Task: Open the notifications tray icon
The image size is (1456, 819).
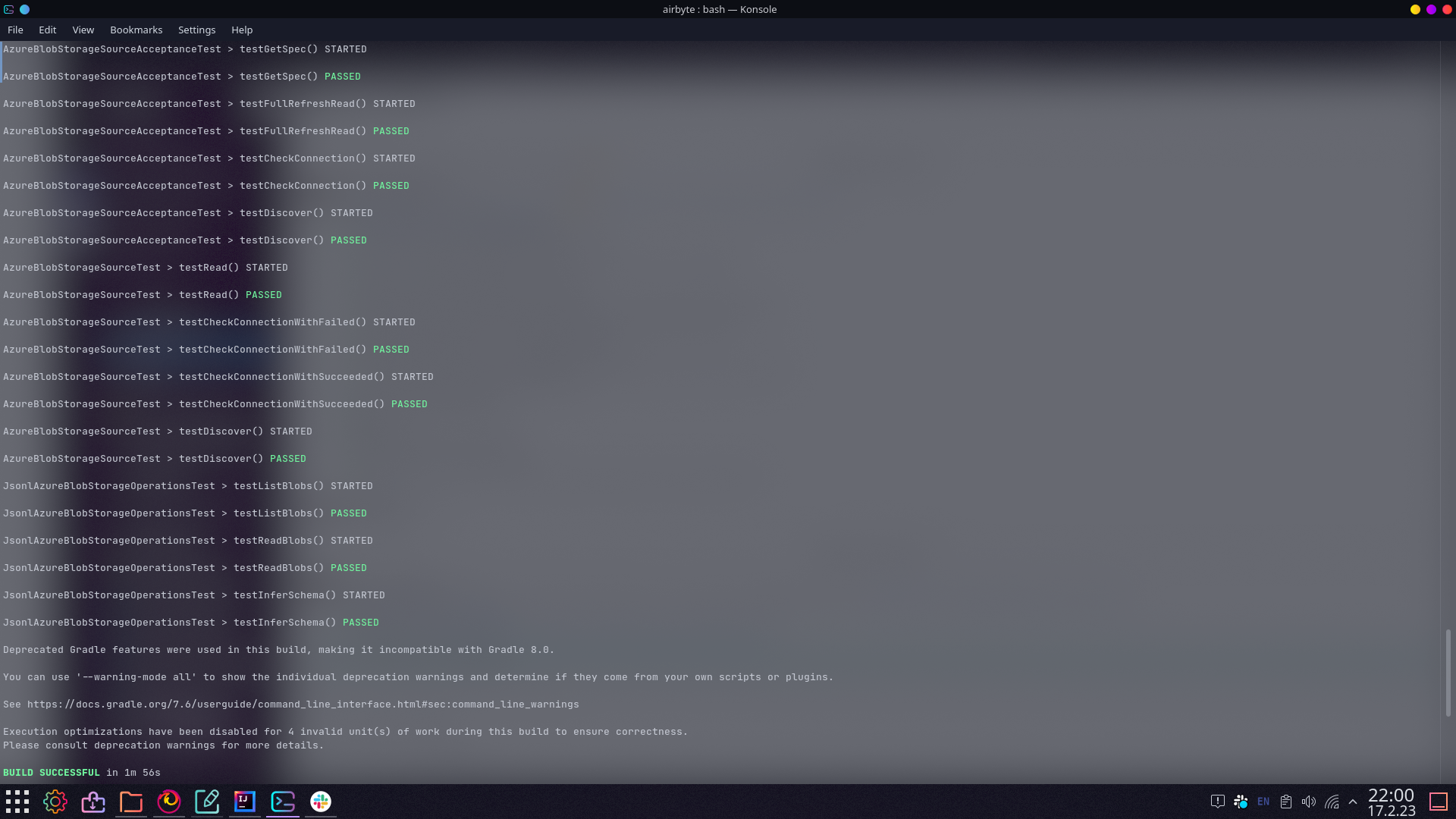Action: point(1217,802)
